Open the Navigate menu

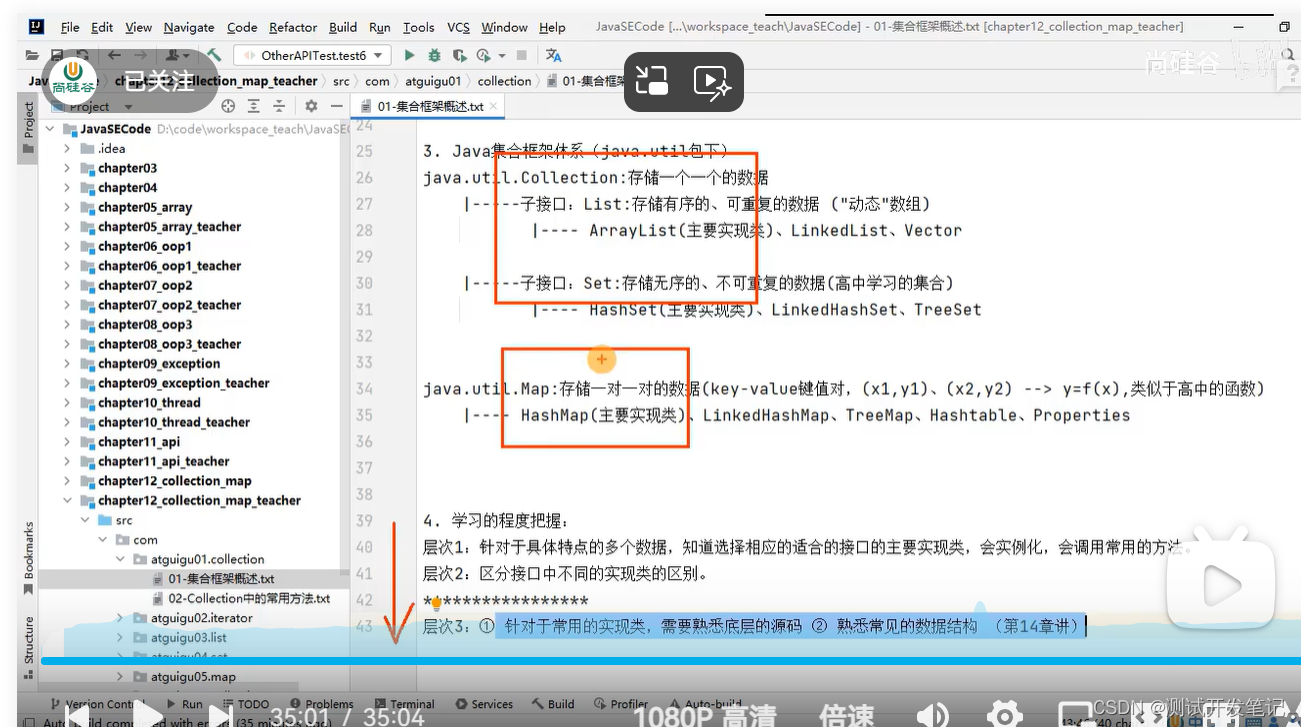189,27
